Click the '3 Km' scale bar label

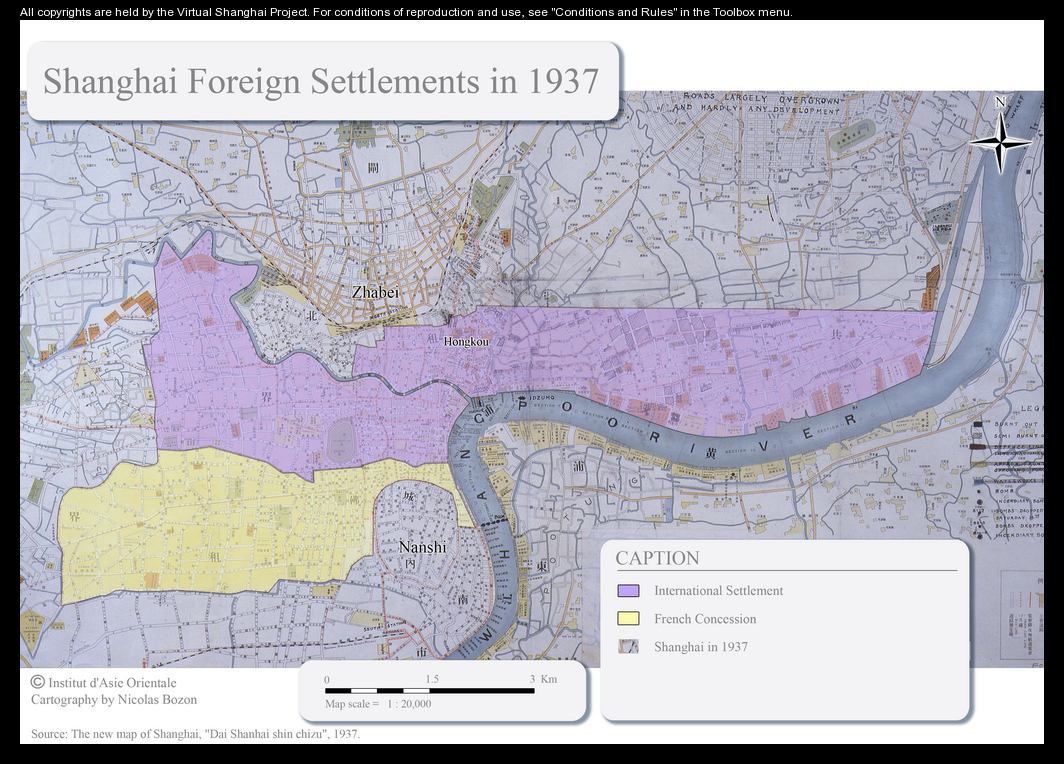(x=543, y=679)
